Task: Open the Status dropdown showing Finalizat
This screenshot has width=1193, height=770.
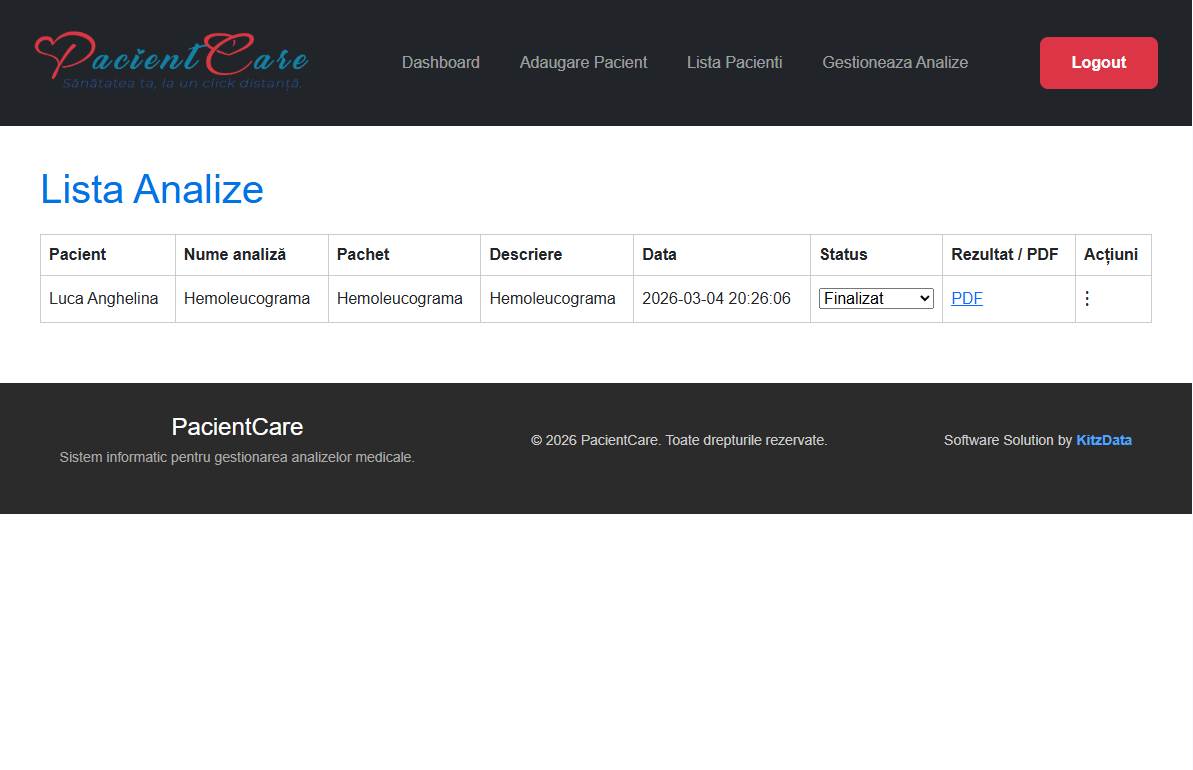Action: [875, 299]
